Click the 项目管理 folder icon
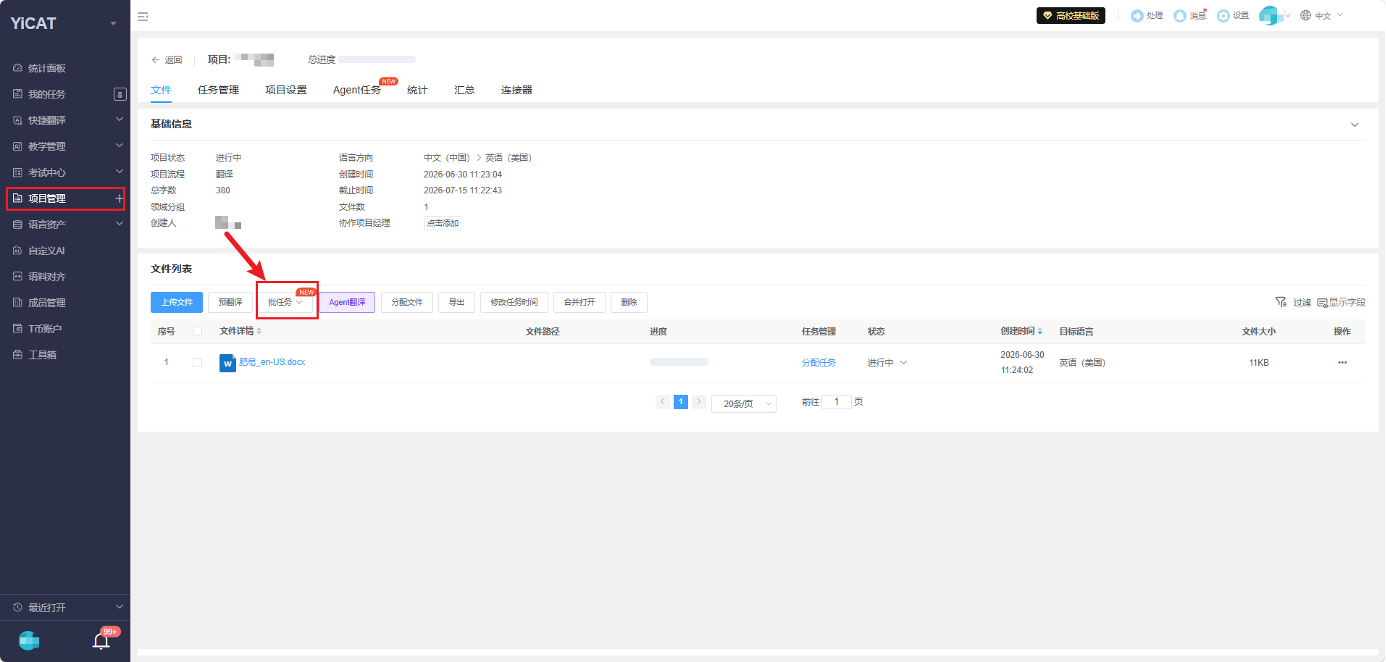This screenshot has height=662, width=1386. (x=17, y=199)
